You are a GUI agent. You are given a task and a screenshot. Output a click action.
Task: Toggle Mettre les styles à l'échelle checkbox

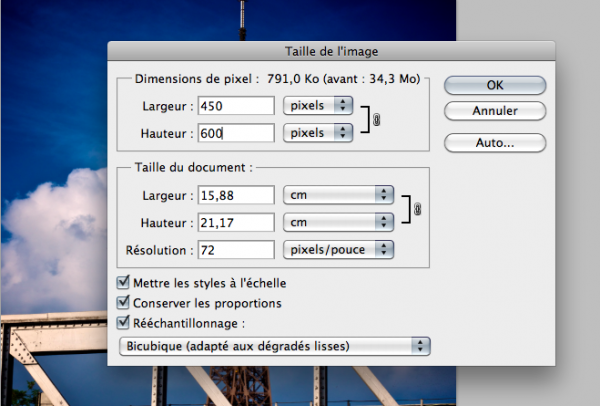pyautogui.click(x=124, y=283)
